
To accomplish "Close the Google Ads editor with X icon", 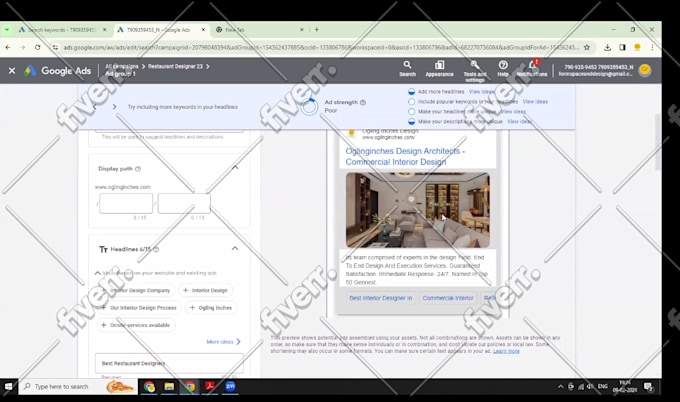I will pyautogui.click(x=12, y=70).
